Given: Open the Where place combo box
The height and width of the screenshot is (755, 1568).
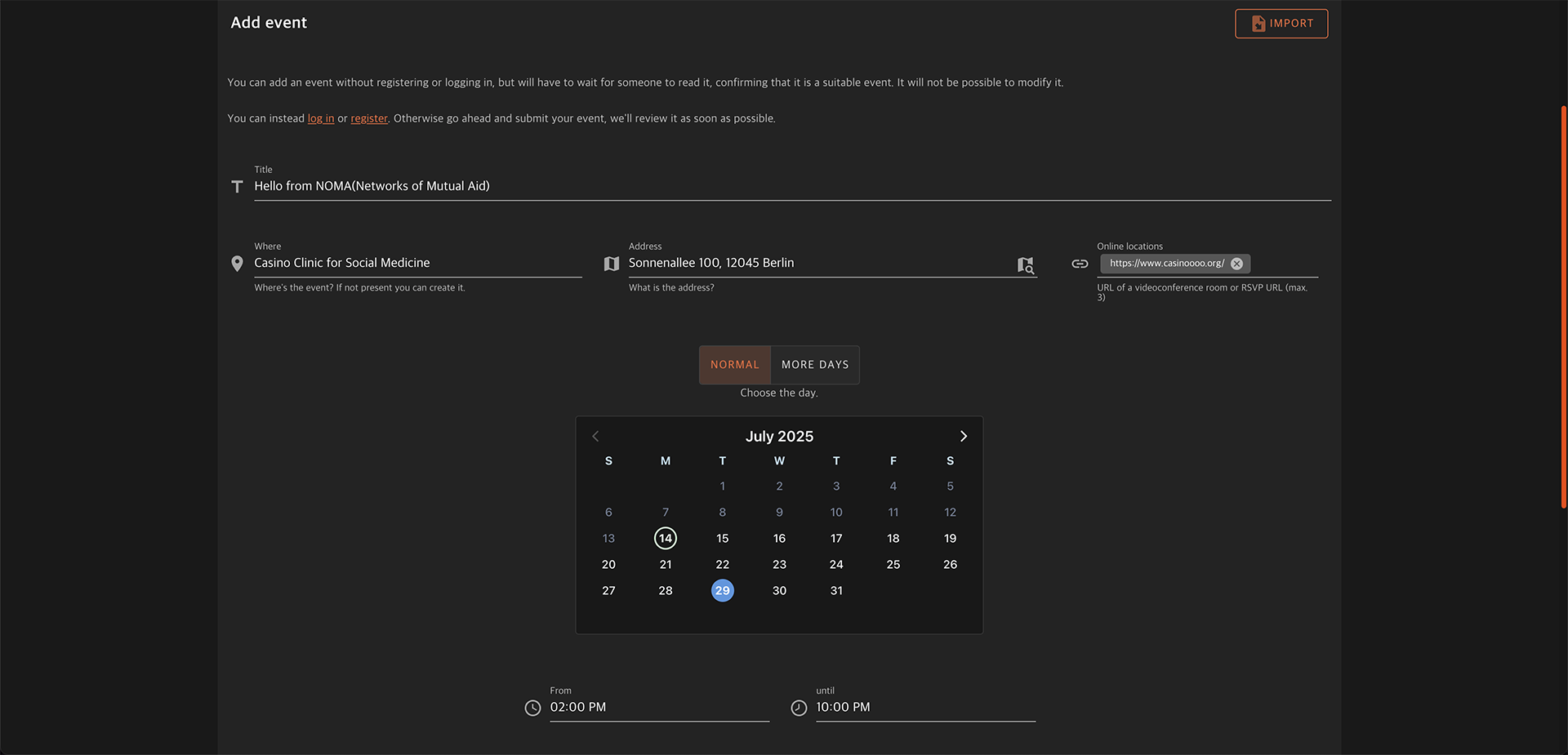Looking at the screenshot, I should pyautogui.click(x=416, y=264).
